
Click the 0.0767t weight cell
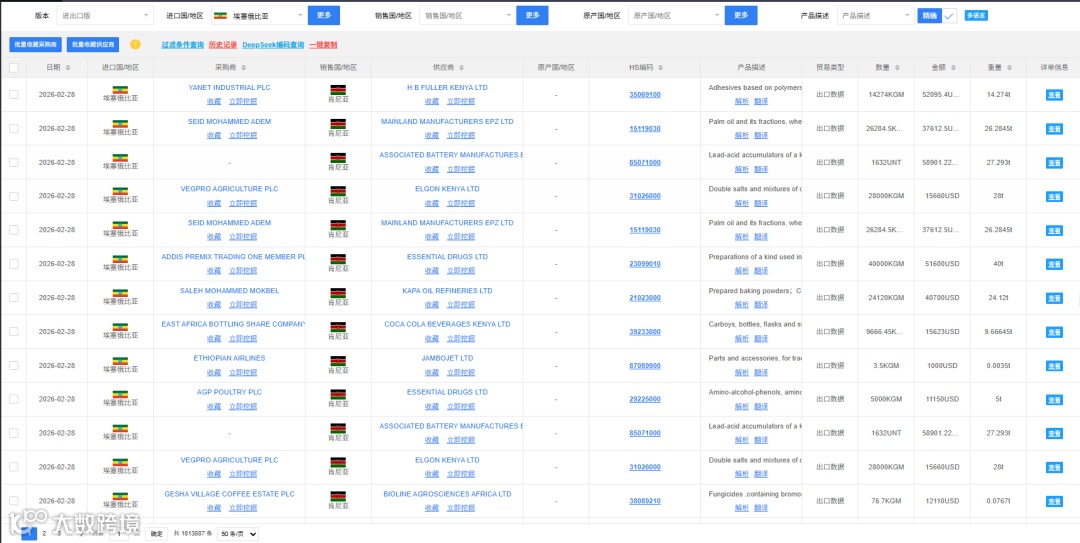998,501
